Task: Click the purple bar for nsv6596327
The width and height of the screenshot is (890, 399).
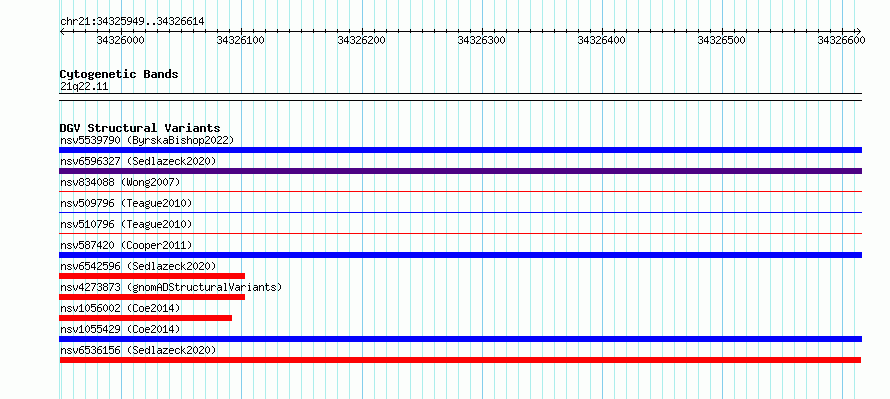Action: tap(460, 171)
